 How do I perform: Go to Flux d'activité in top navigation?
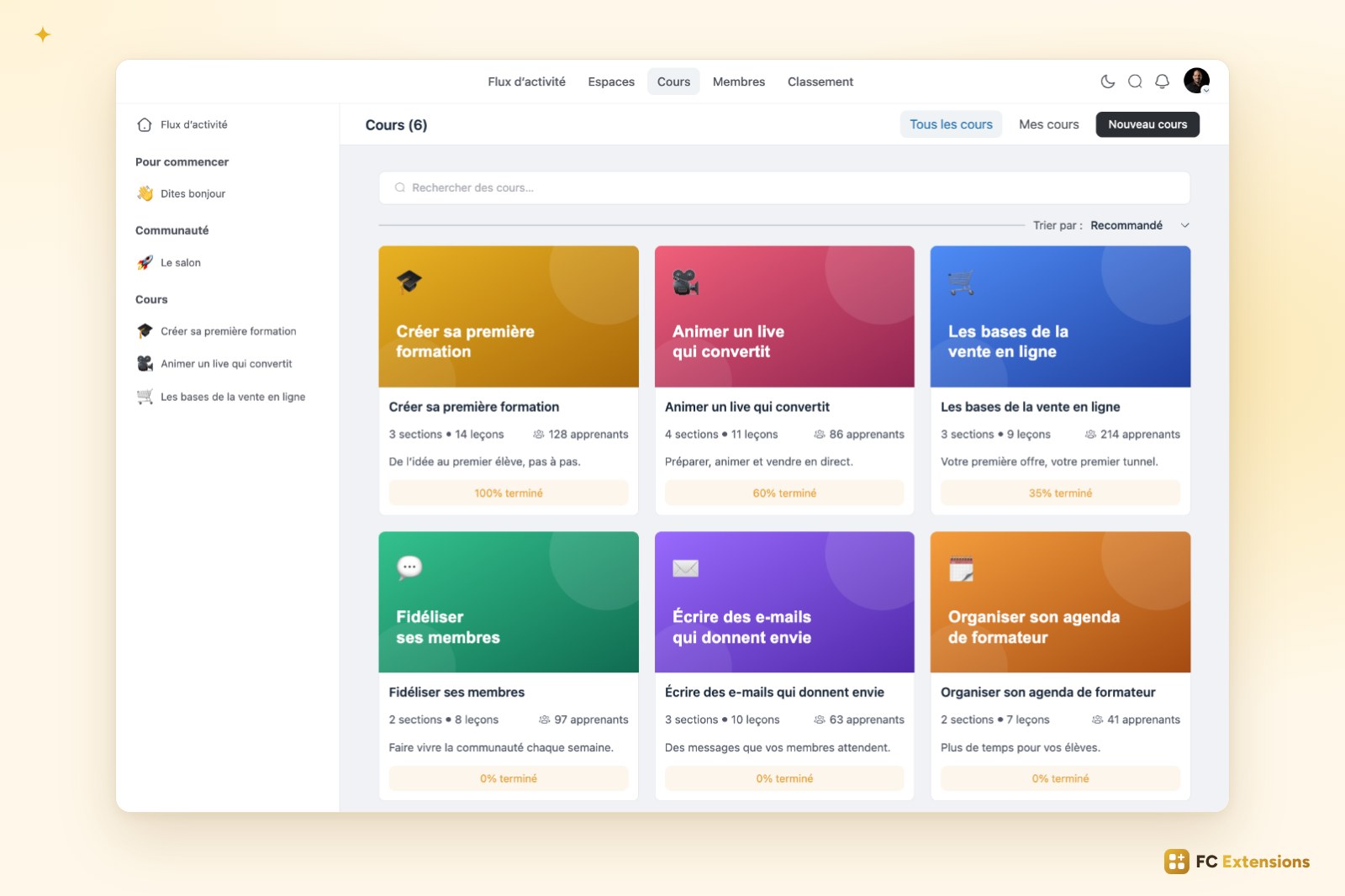click(x=526, y=82)
